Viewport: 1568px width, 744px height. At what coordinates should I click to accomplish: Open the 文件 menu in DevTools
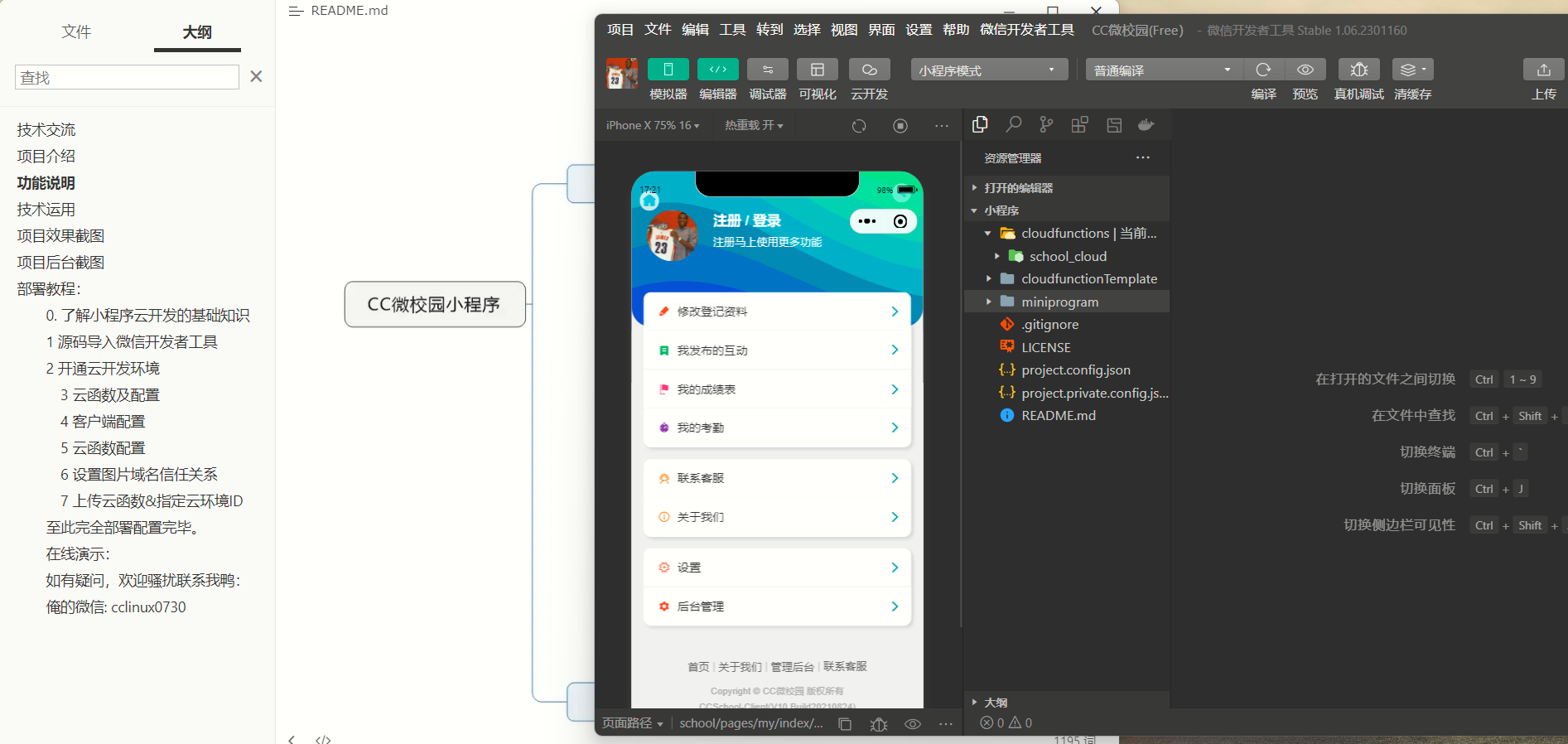(x=658, y=30)
